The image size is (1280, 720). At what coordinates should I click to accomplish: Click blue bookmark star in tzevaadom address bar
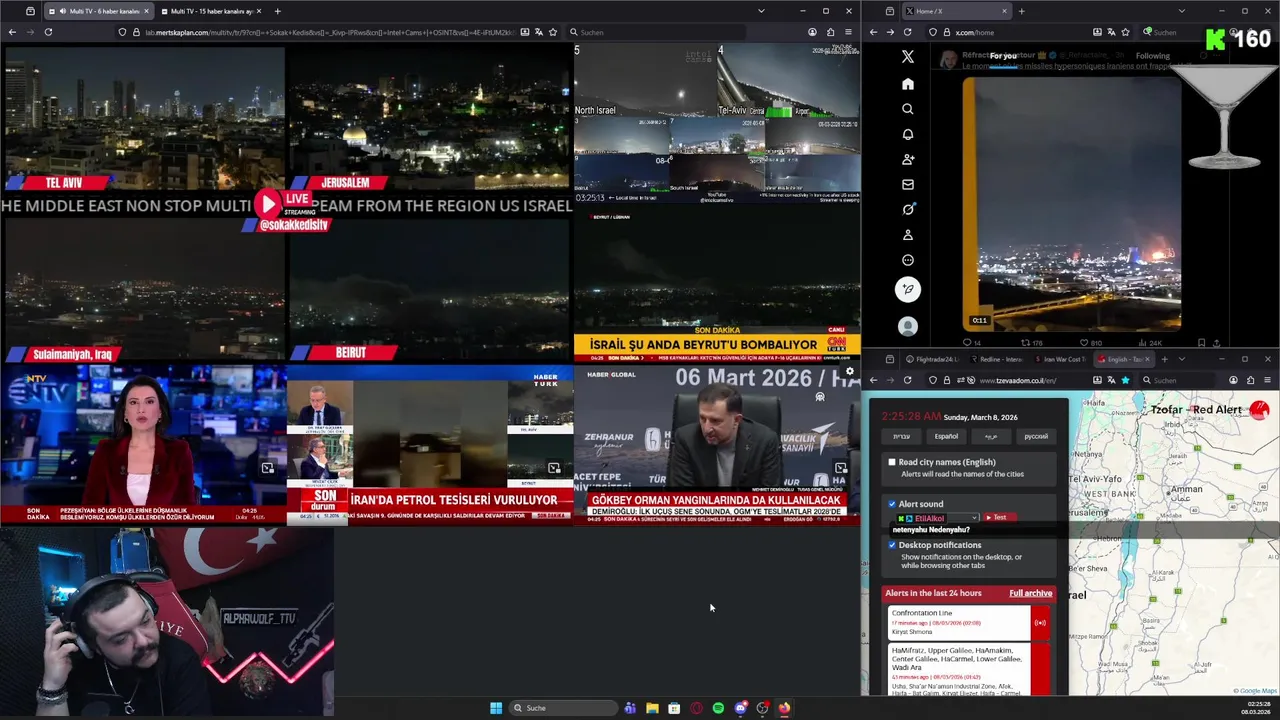click(1125, 380)
